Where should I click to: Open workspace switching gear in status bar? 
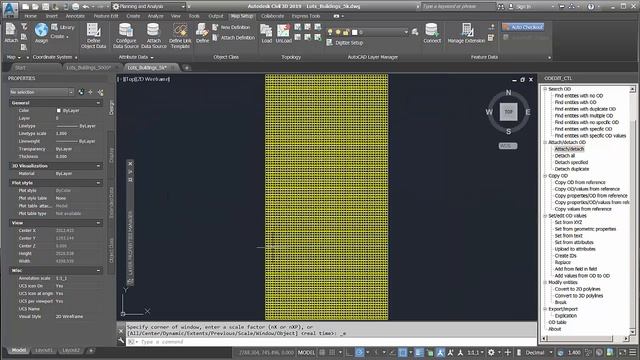tap(491, 352)
